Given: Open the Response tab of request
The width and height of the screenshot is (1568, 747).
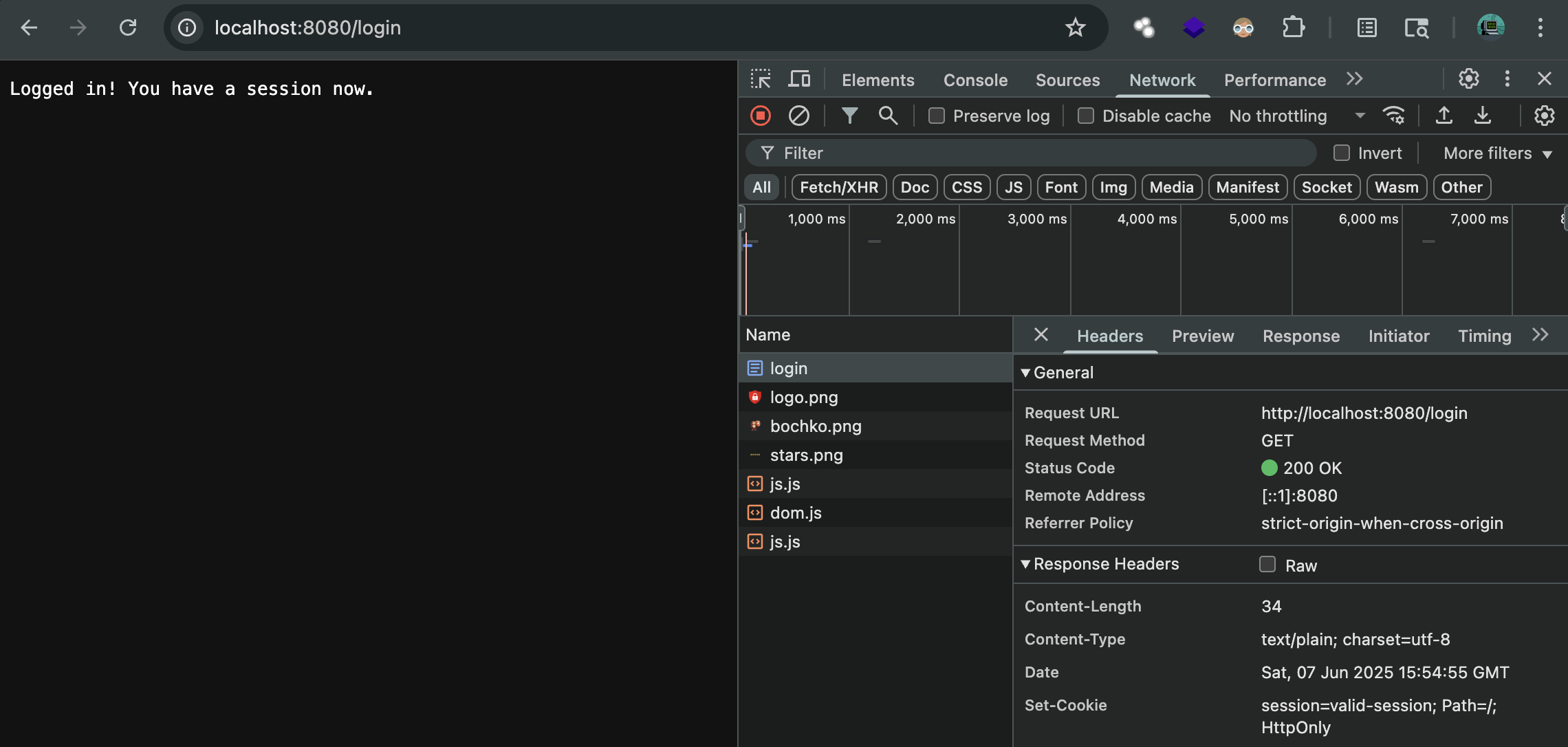Looking at the screenshot, I should pos(1301,336).
